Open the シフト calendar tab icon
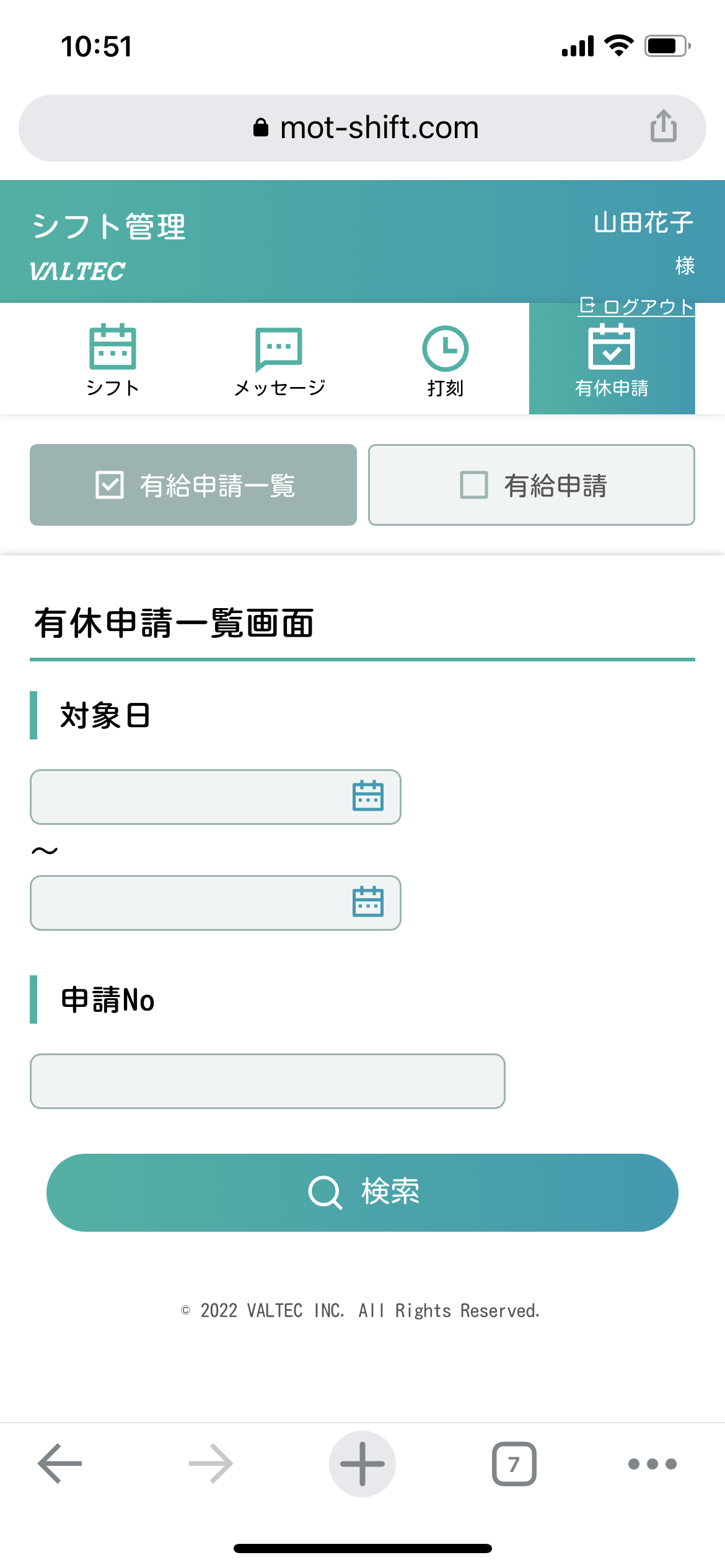 [113, 349]
